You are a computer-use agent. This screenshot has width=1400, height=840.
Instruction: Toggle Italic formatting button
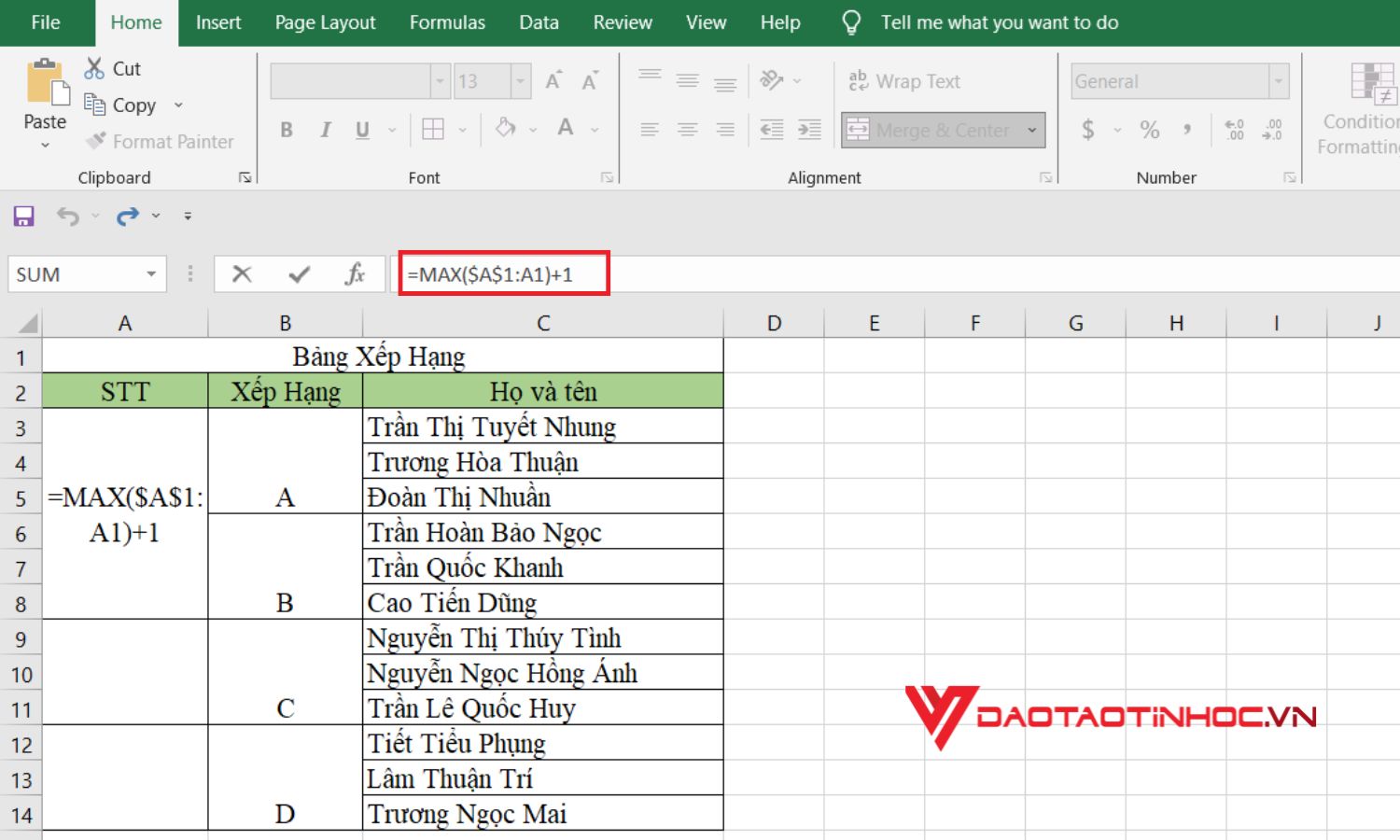coord(325,130)
